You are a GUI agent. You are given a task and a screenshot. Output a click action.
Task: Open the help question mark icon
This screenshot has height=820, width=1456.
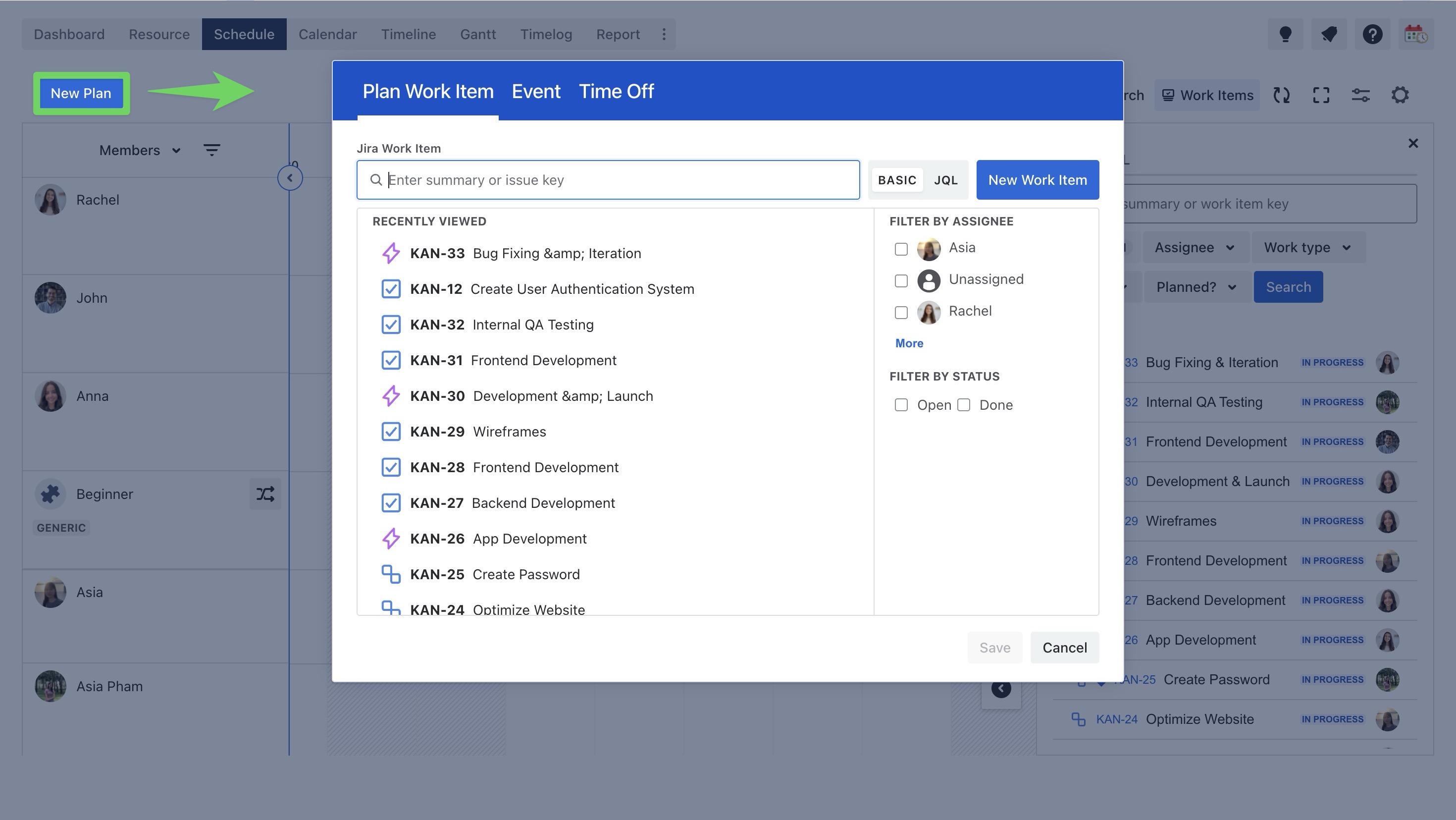point(1372,35)
